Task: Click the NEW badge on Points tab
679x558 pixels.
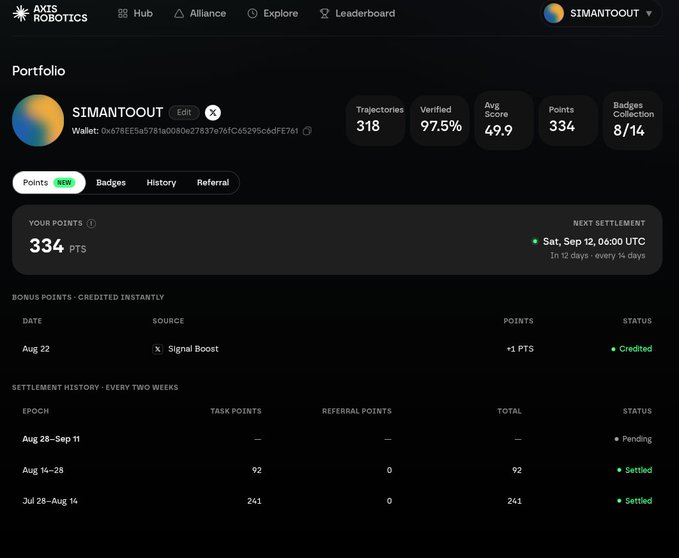Action: (x=64, y=182)
